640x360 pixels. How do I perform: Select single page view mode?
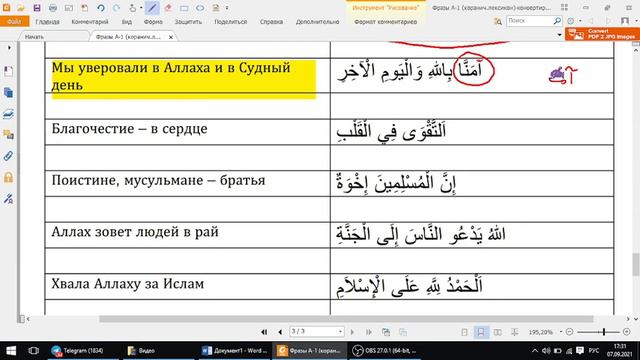[x=464, y=332]
